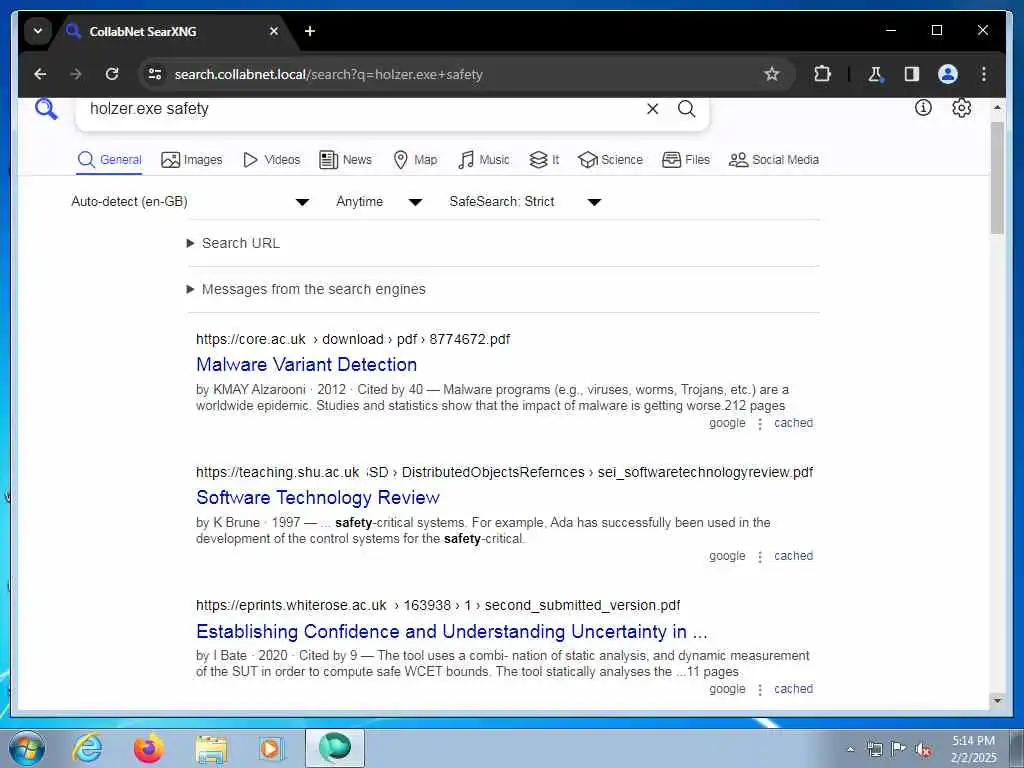Reload the search results page
This screenshot has width=1024, height=768.
[x=112, y=74]
